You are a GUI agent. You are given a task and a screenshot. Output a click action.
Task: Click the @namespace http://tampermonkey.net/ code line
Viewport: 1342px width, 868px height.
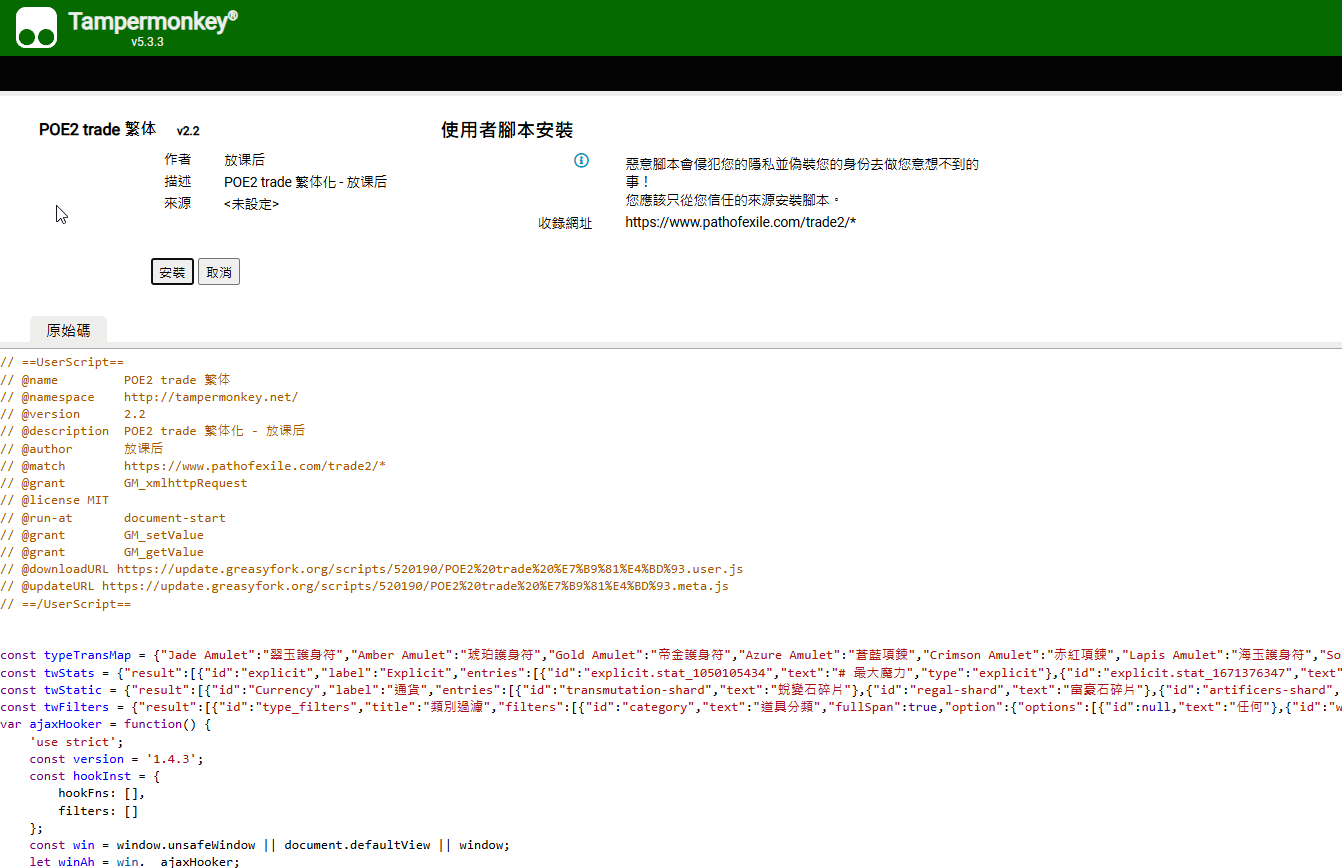[x=149, y=397]
